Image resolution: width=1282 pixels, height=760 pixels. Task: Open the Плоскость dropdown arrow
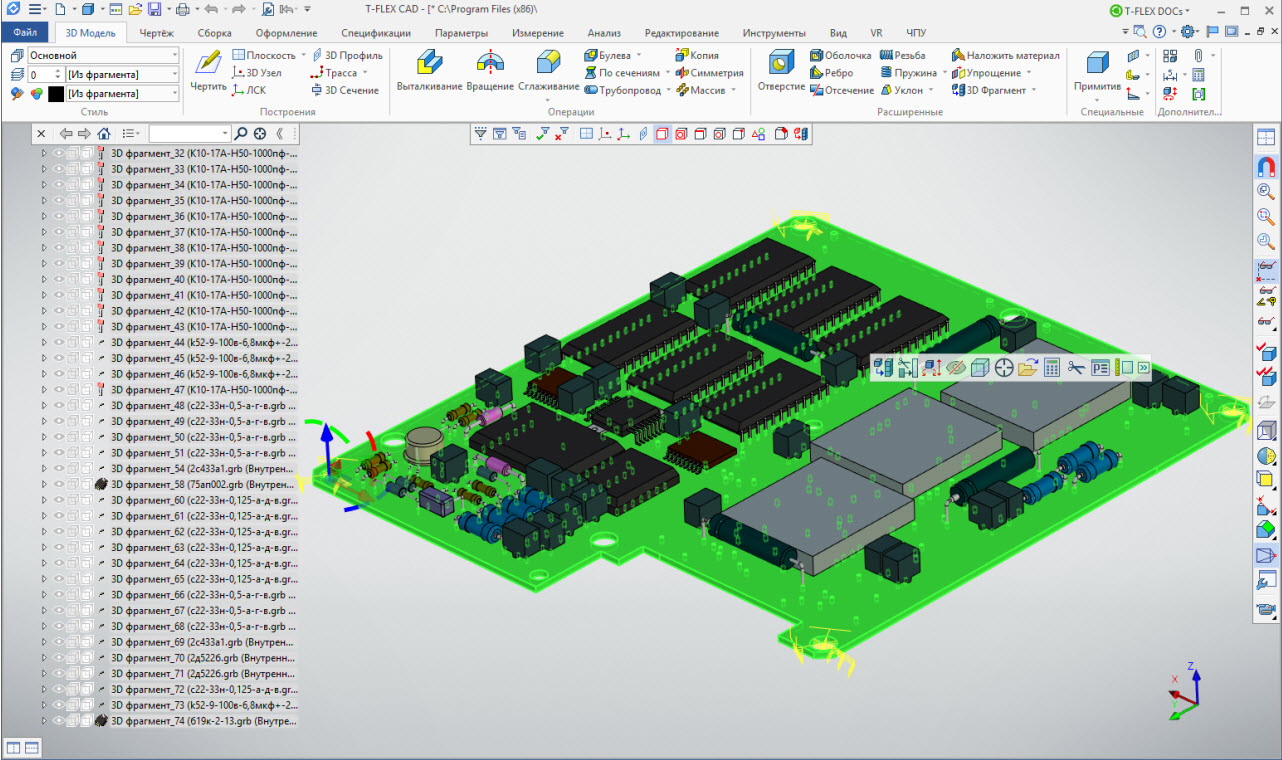point(303,56)
